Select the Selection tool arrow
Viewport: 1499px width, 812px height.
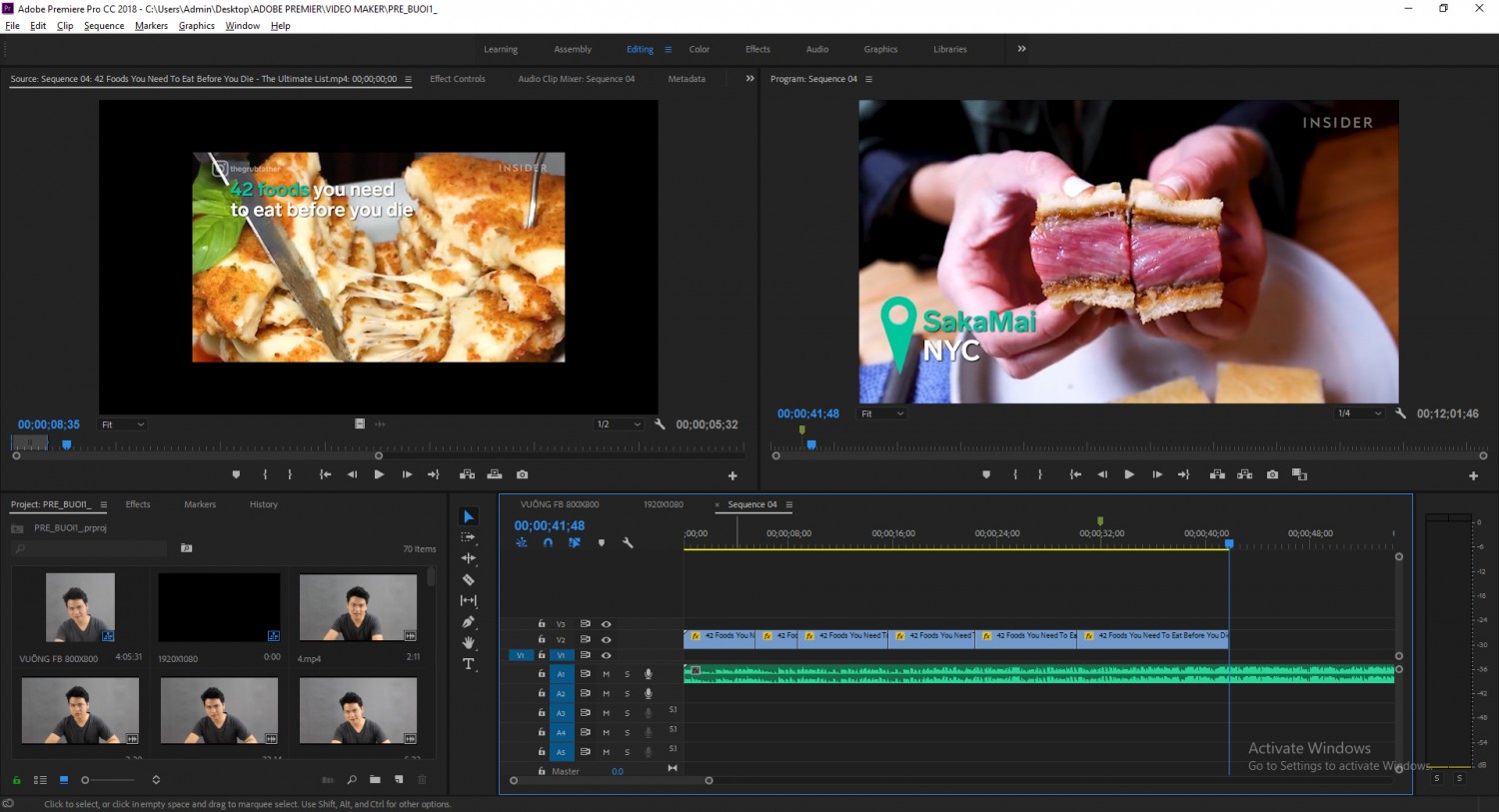(x=469, y=516)
